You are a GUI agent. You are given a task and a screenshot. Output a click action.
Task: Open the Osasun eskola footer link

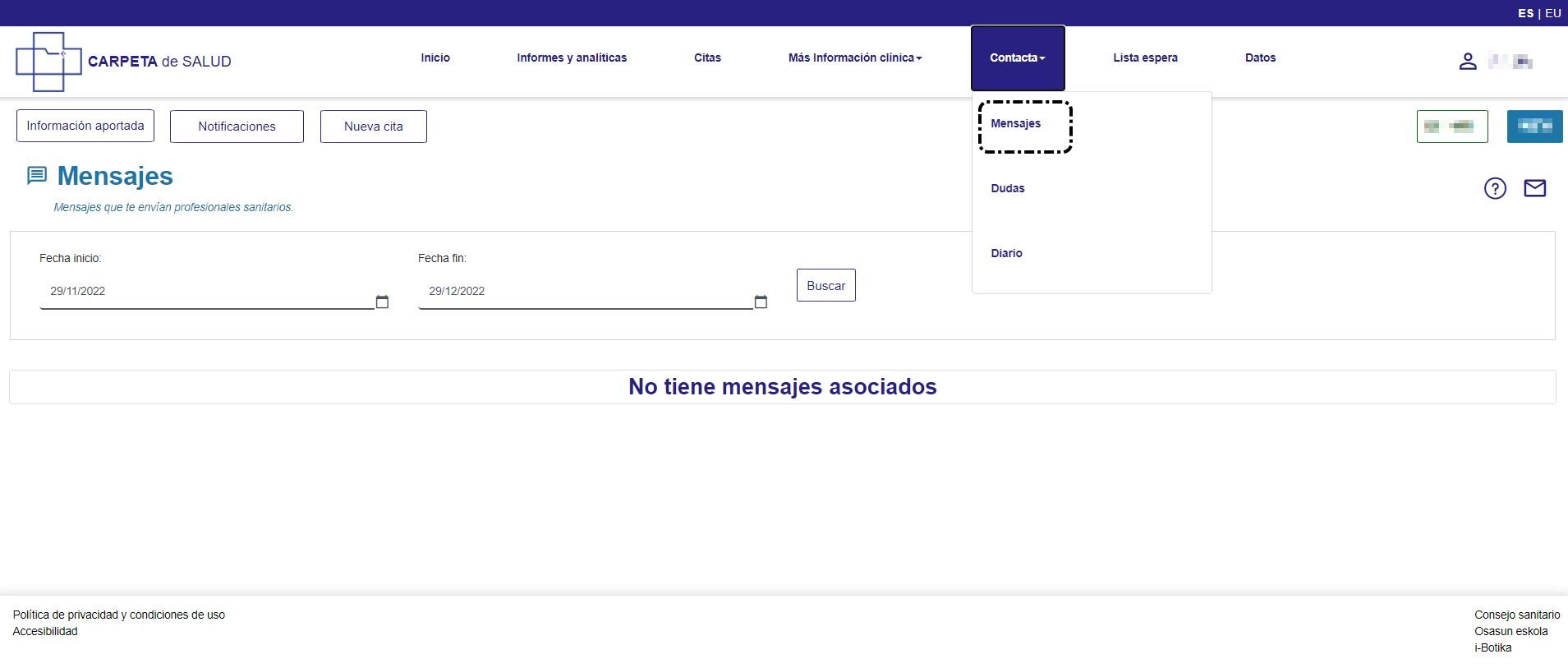click(1511, 631)
